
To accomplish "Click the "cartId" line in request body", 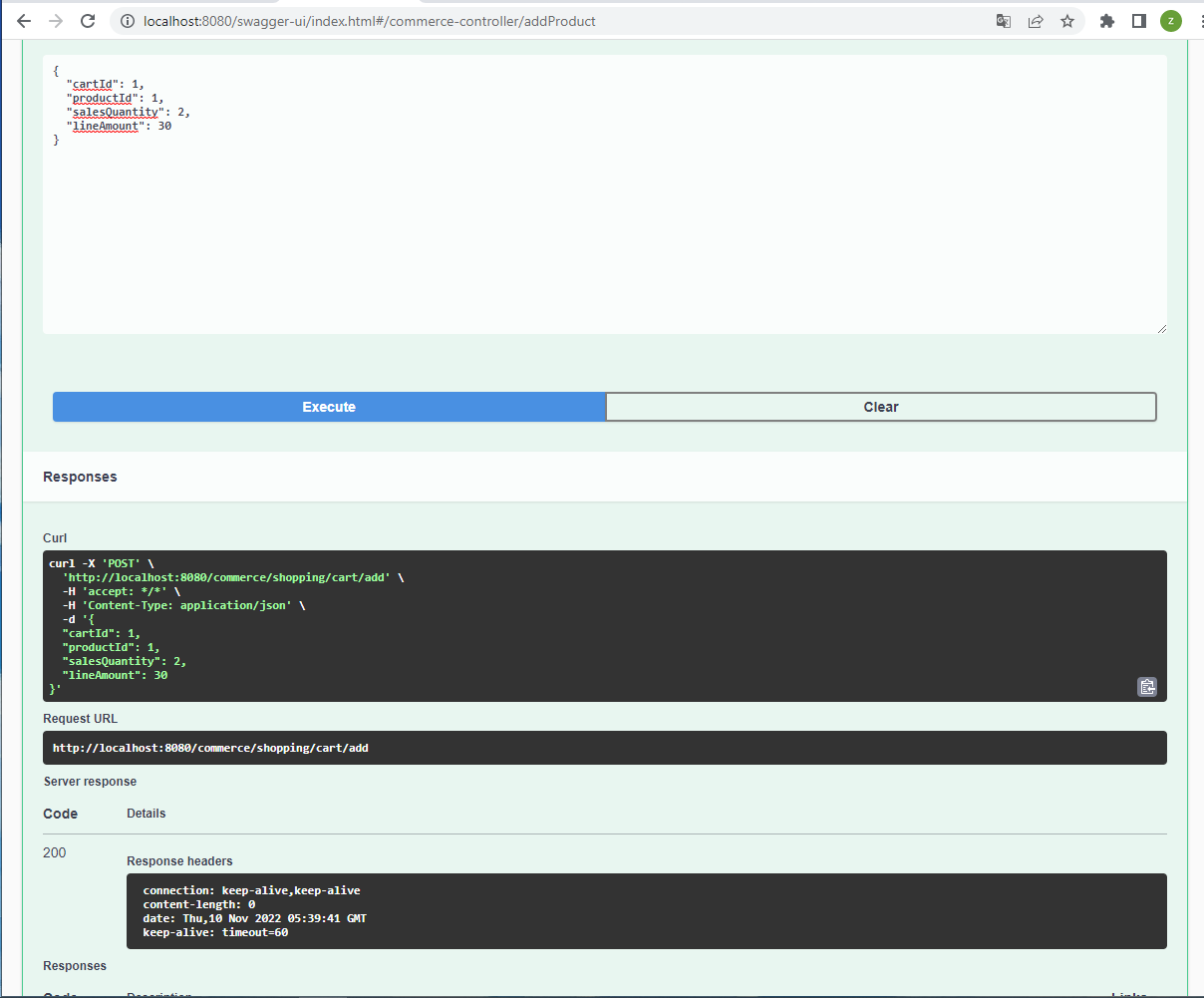I will point(106,84).
